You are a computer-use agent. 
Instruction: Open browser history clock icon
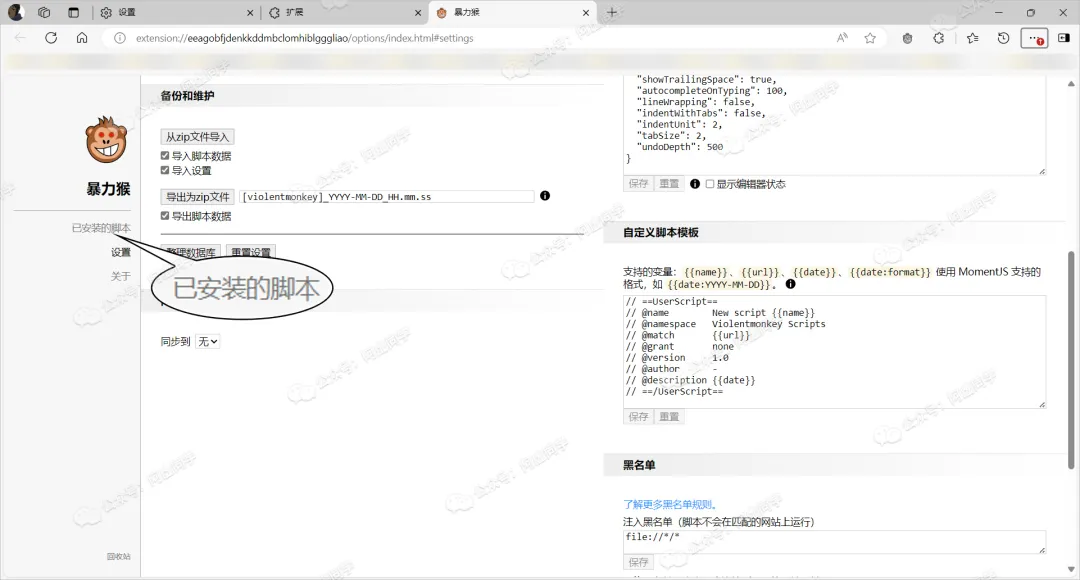[x=1003, y=38]
